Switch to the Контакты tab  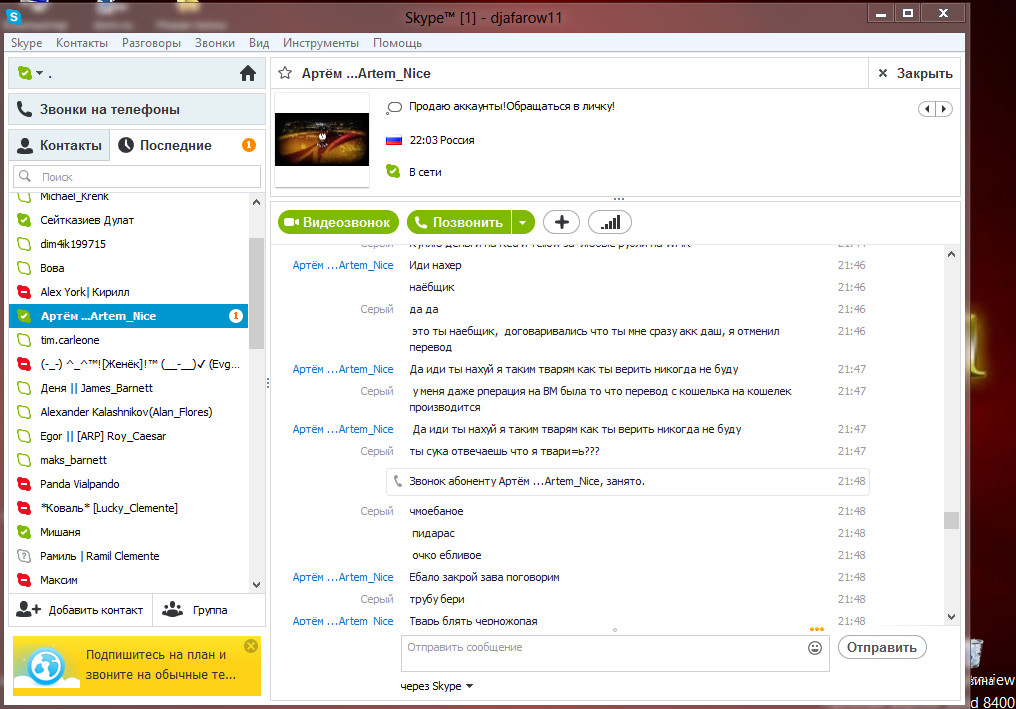(59, 145)
